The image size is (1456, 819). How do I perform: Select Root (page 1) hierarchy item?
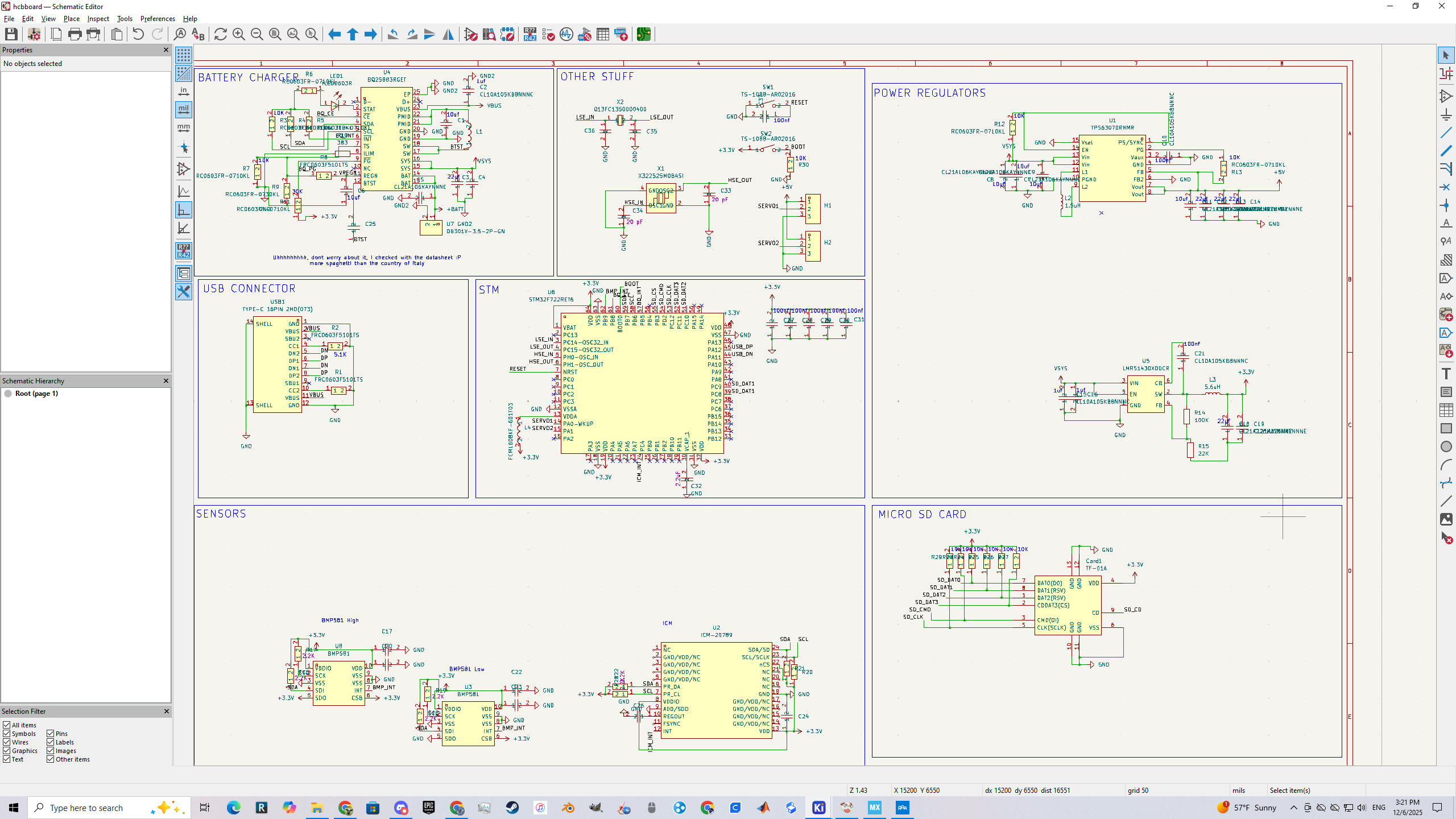point(36,394)
